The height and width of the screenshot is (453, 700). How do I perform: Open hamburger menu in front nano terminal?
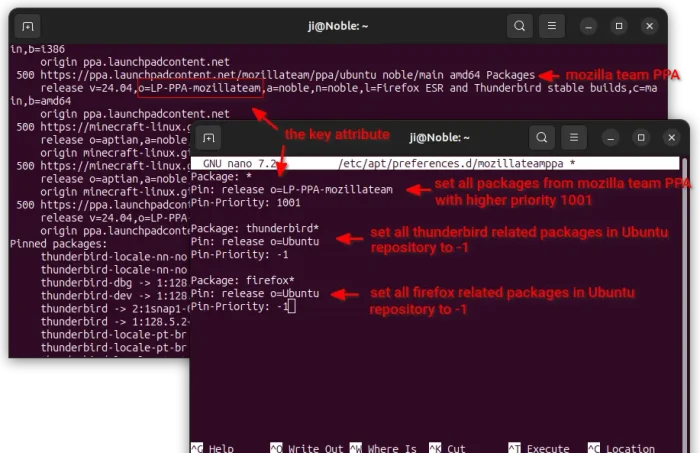[x=574, y=137]
